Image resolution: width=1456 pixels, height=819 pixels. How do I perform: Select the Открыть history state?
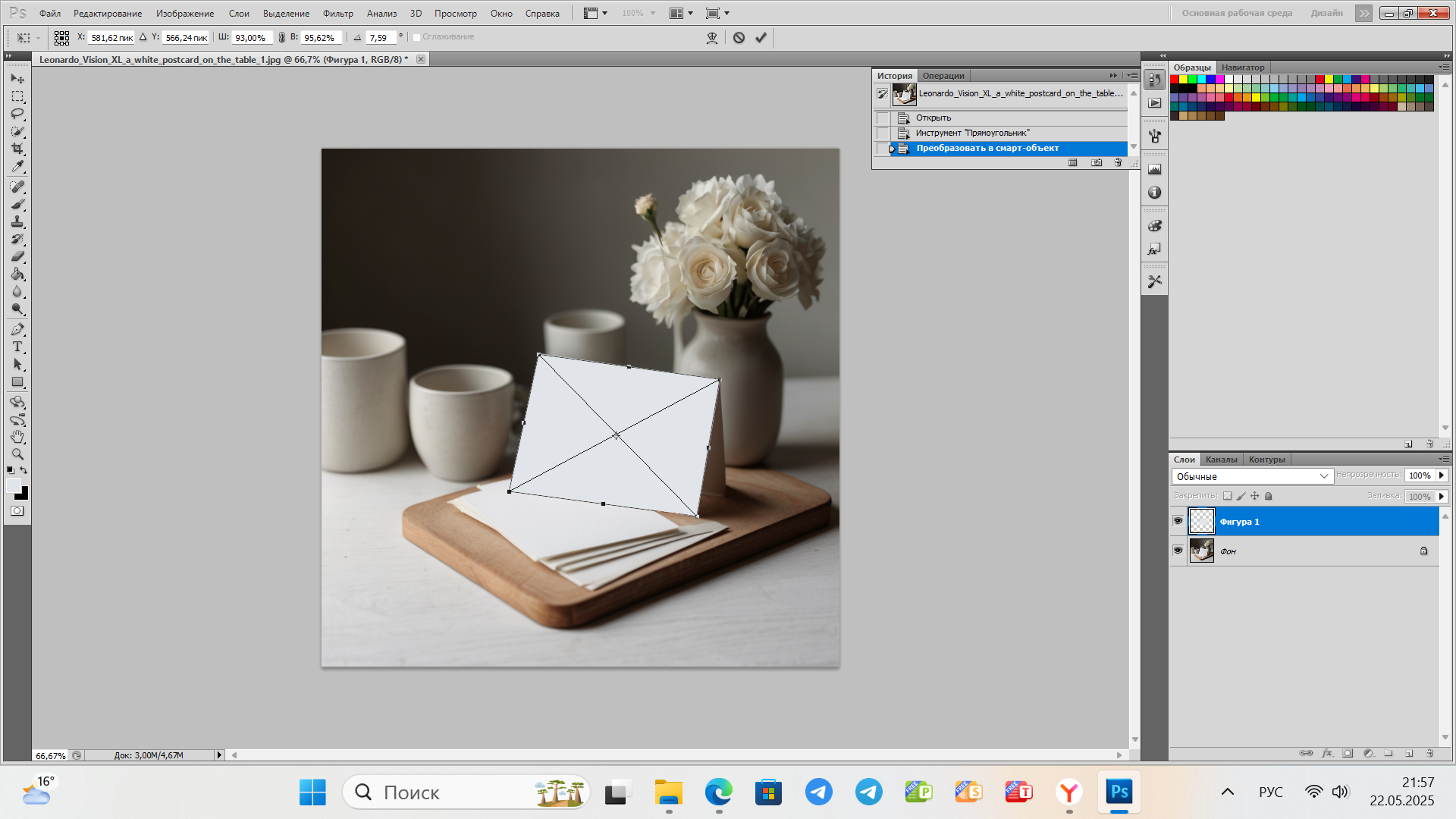933,118
